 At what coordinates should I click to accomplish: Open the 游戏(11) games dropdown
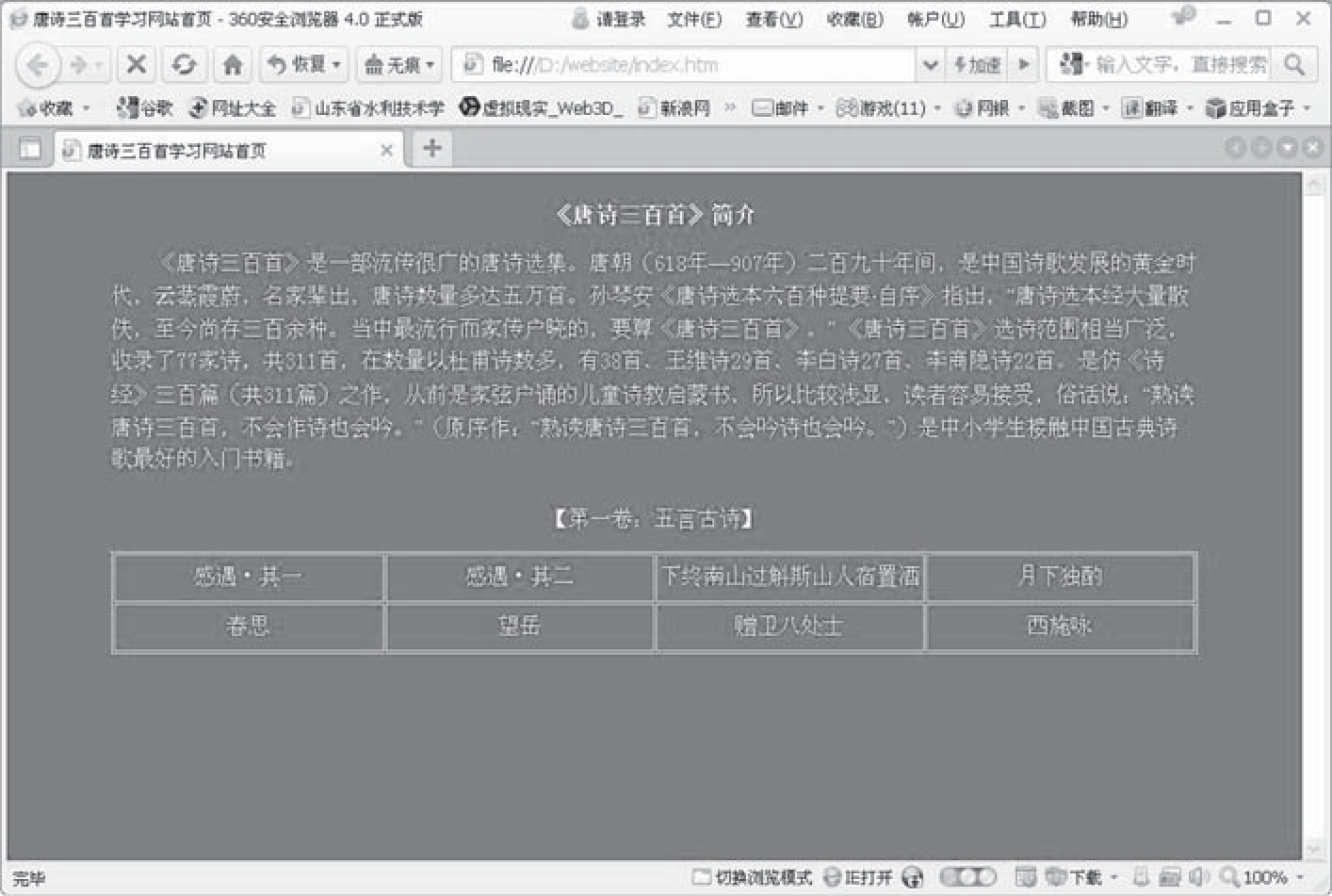(x=888, y=108)
